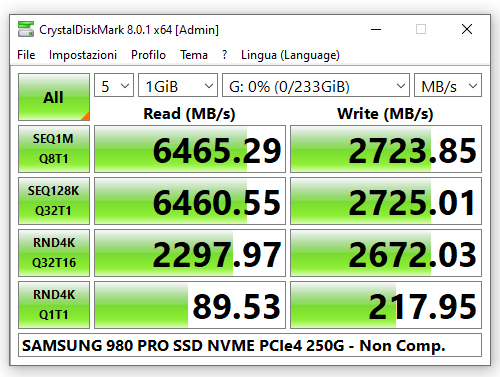Open the drive selector G: 0% (0/233GiB)
The image size is (500, 377).
(316, 85)
